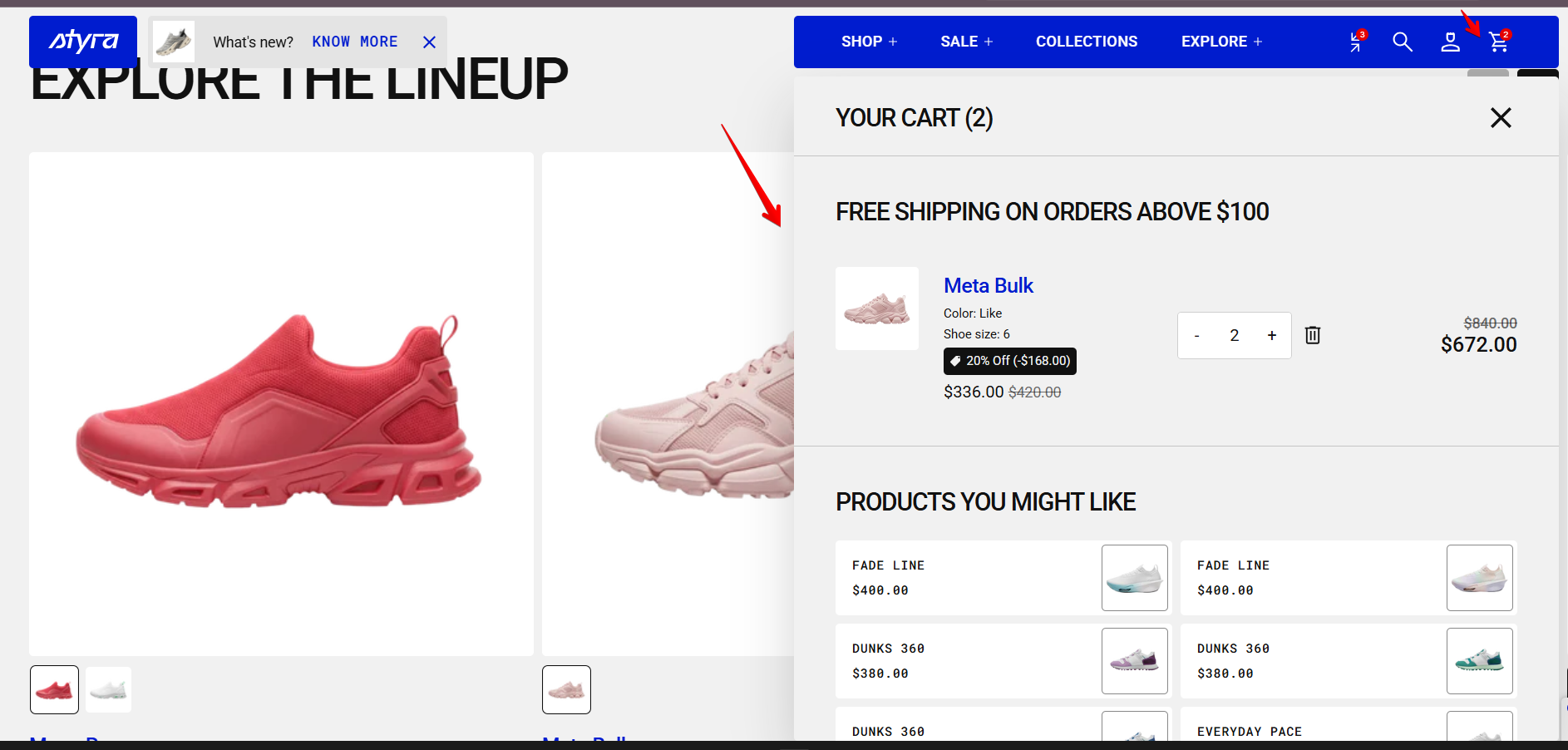Click the KNOW MORE link
This screenshot has width=1568, height=750.
[x=355, y=42]
